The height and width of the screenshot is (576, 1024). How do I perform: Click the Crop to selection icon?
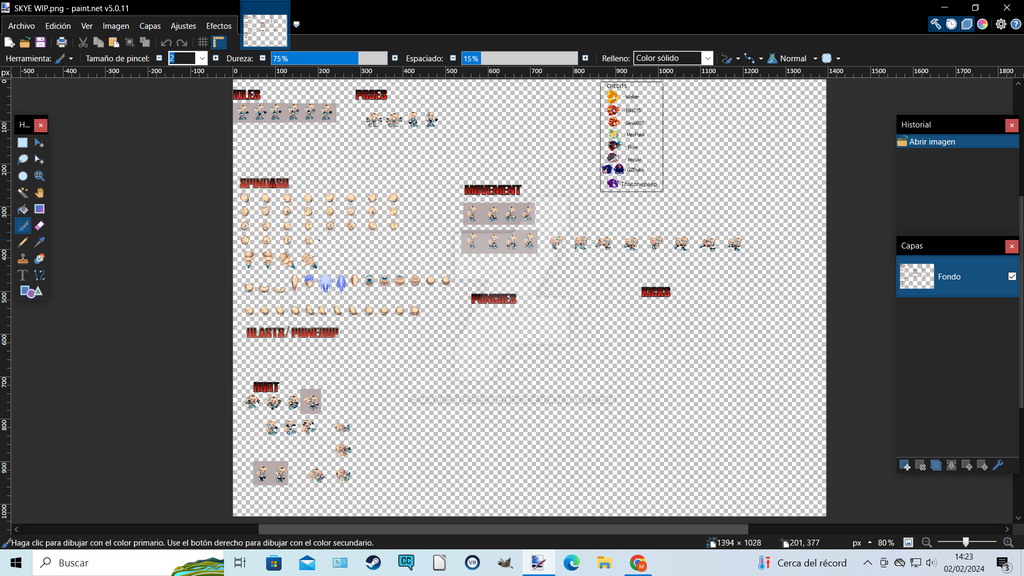coord(129,42)
